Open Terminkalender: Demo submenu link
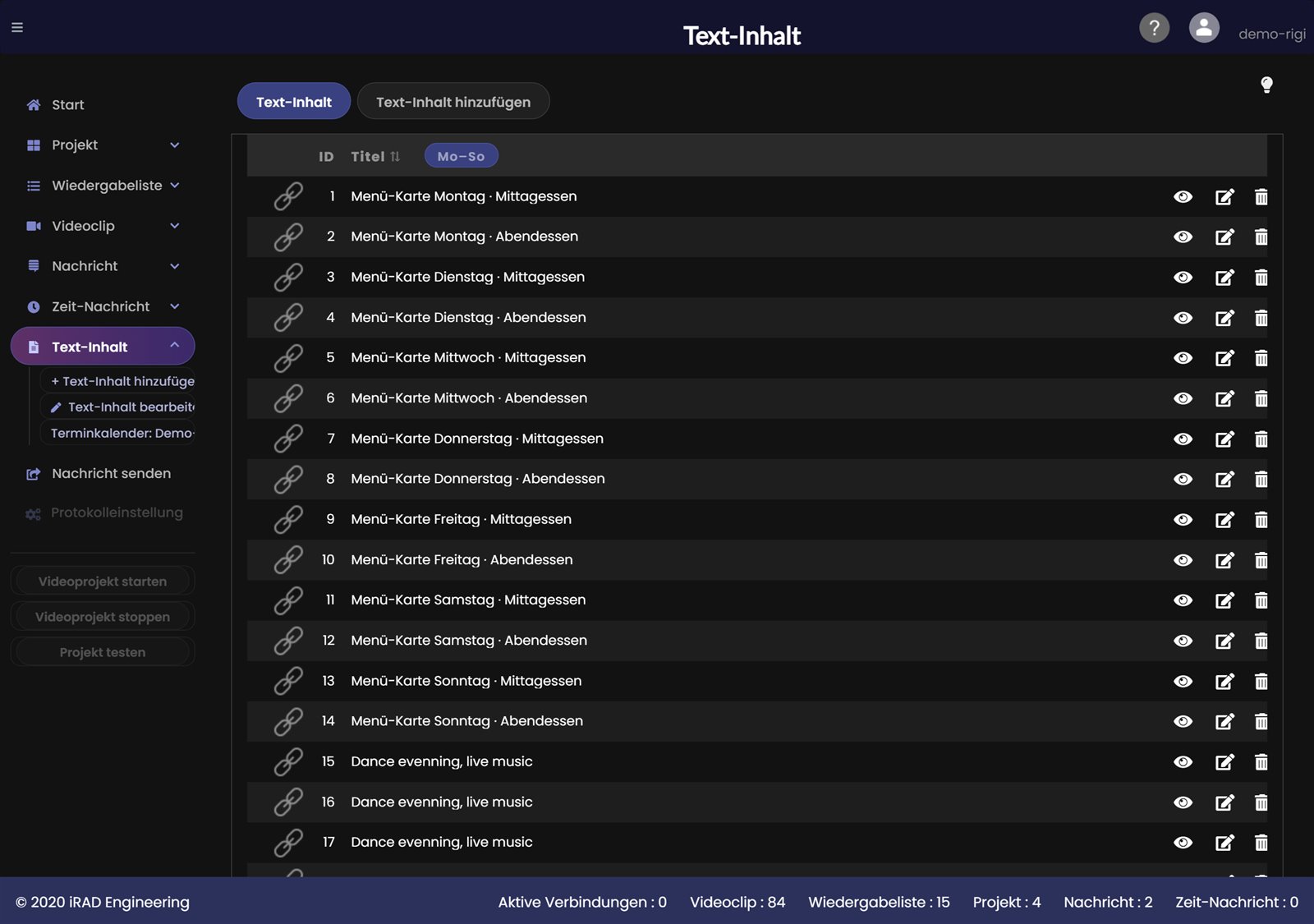 [119, 433]
